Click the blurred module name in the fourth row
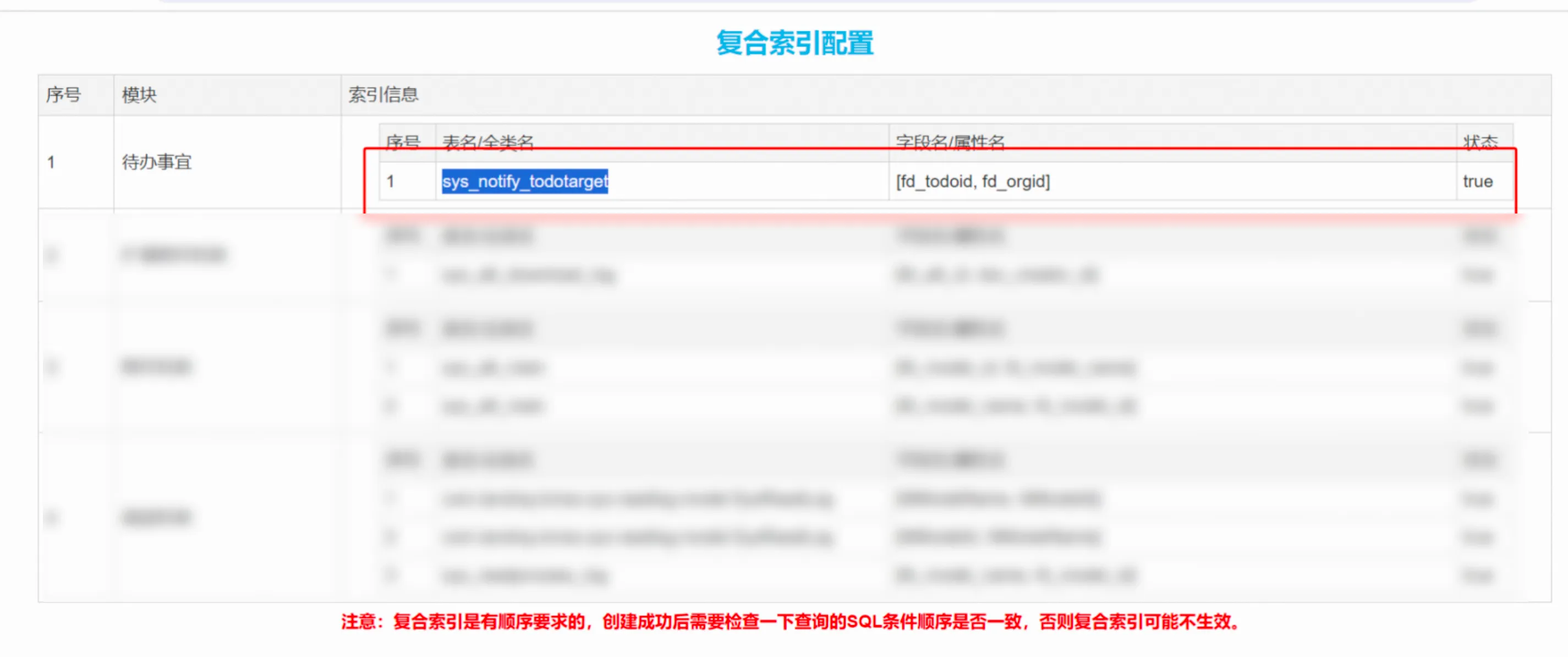Screen dimensions: 1568x657 point(157,518)
